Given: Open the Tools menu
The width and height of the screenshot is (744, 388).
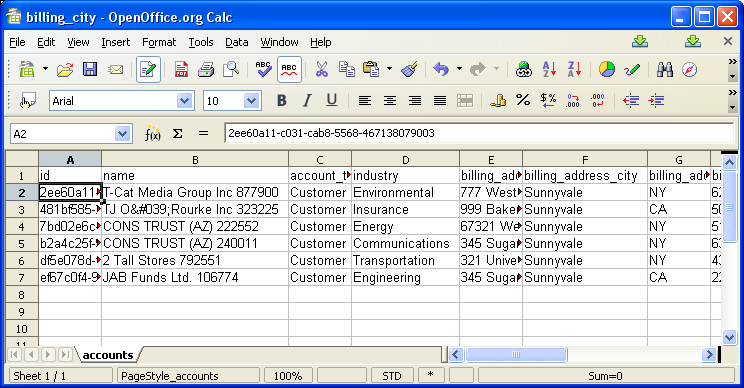Looking at the screenshot, I should point(201,42).
